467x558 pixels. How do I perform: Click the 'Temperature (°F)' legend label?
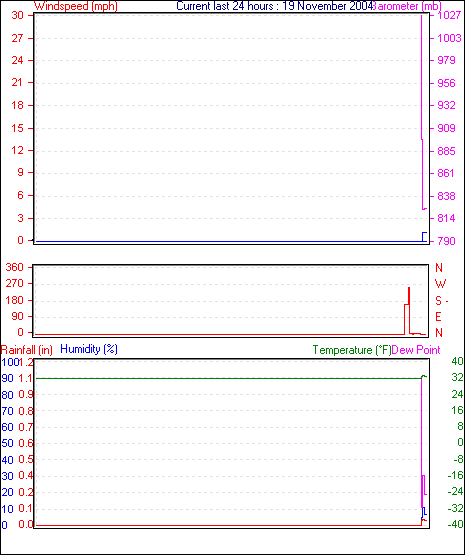(352, 350)
